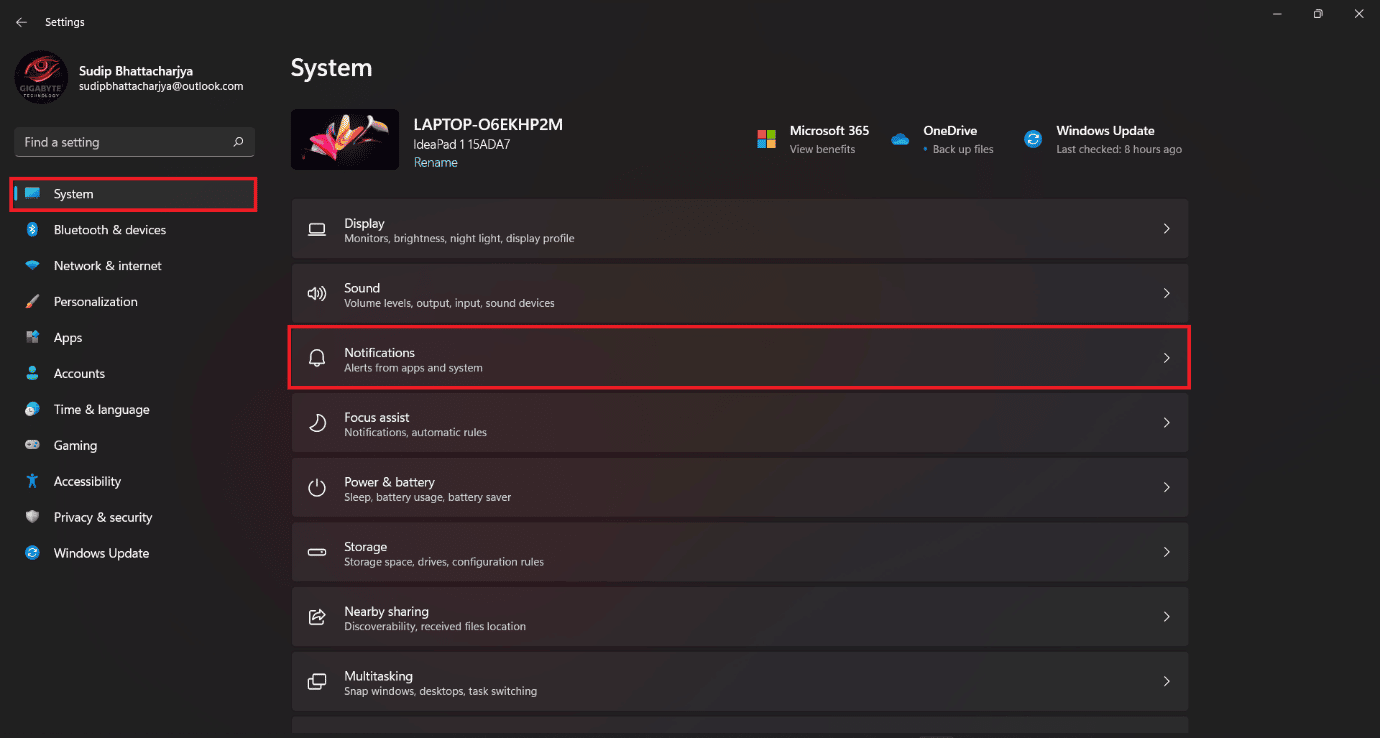
Task: Open Sound settings via its chevron
Action: (x=1166, y=294)
